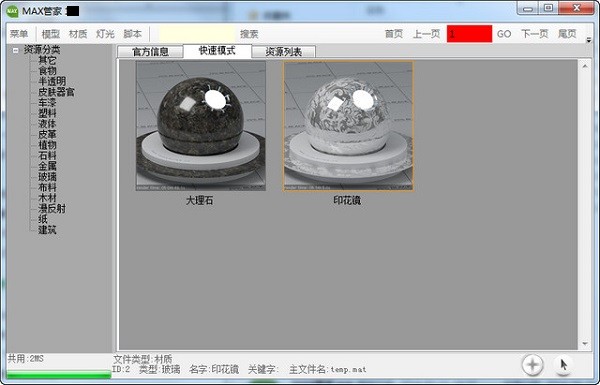
Task: Click the 搜索 button
Action: [x=249, y=34]
